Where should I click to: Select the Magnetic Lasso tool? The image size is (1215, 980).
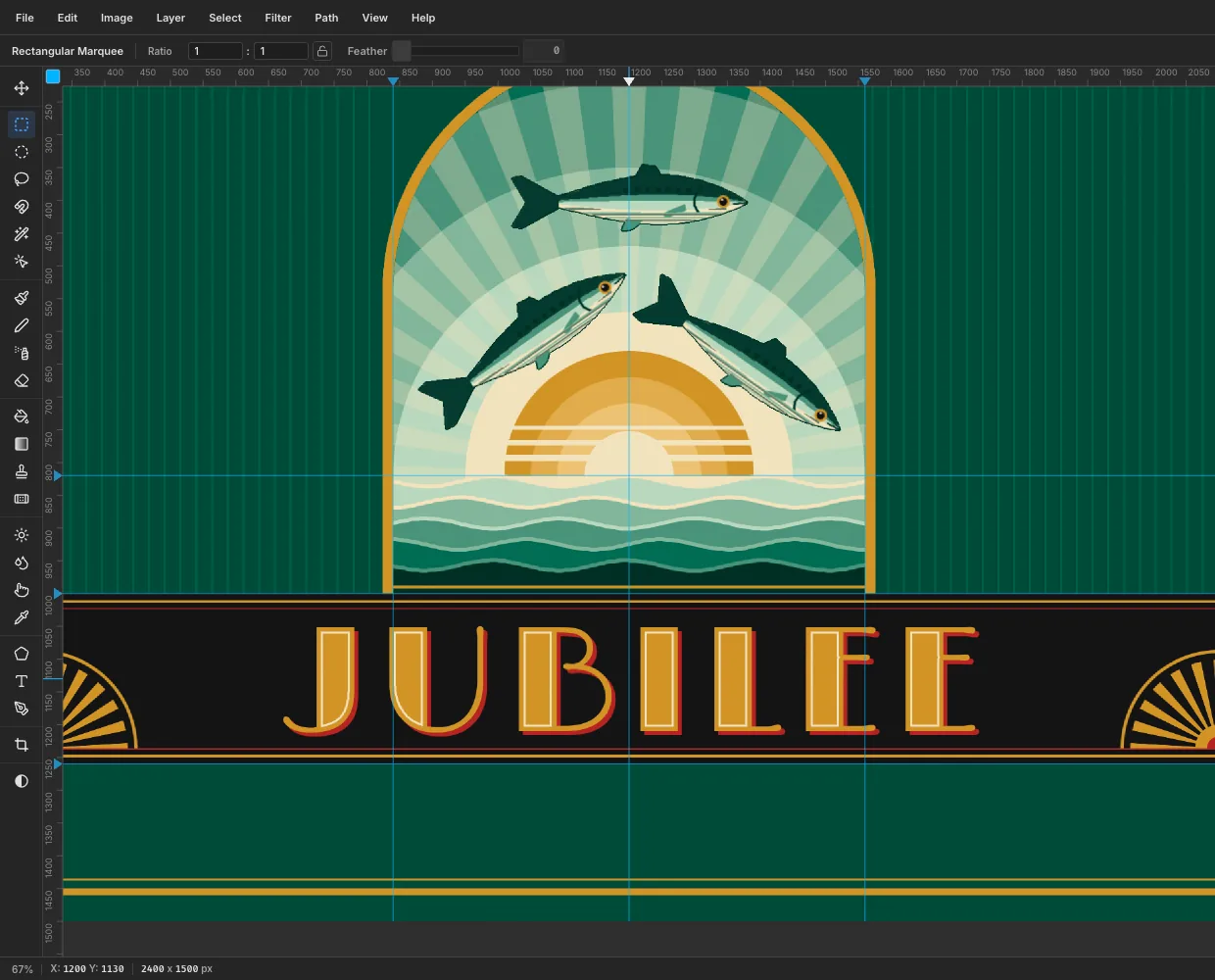click(x=22, y=207)
